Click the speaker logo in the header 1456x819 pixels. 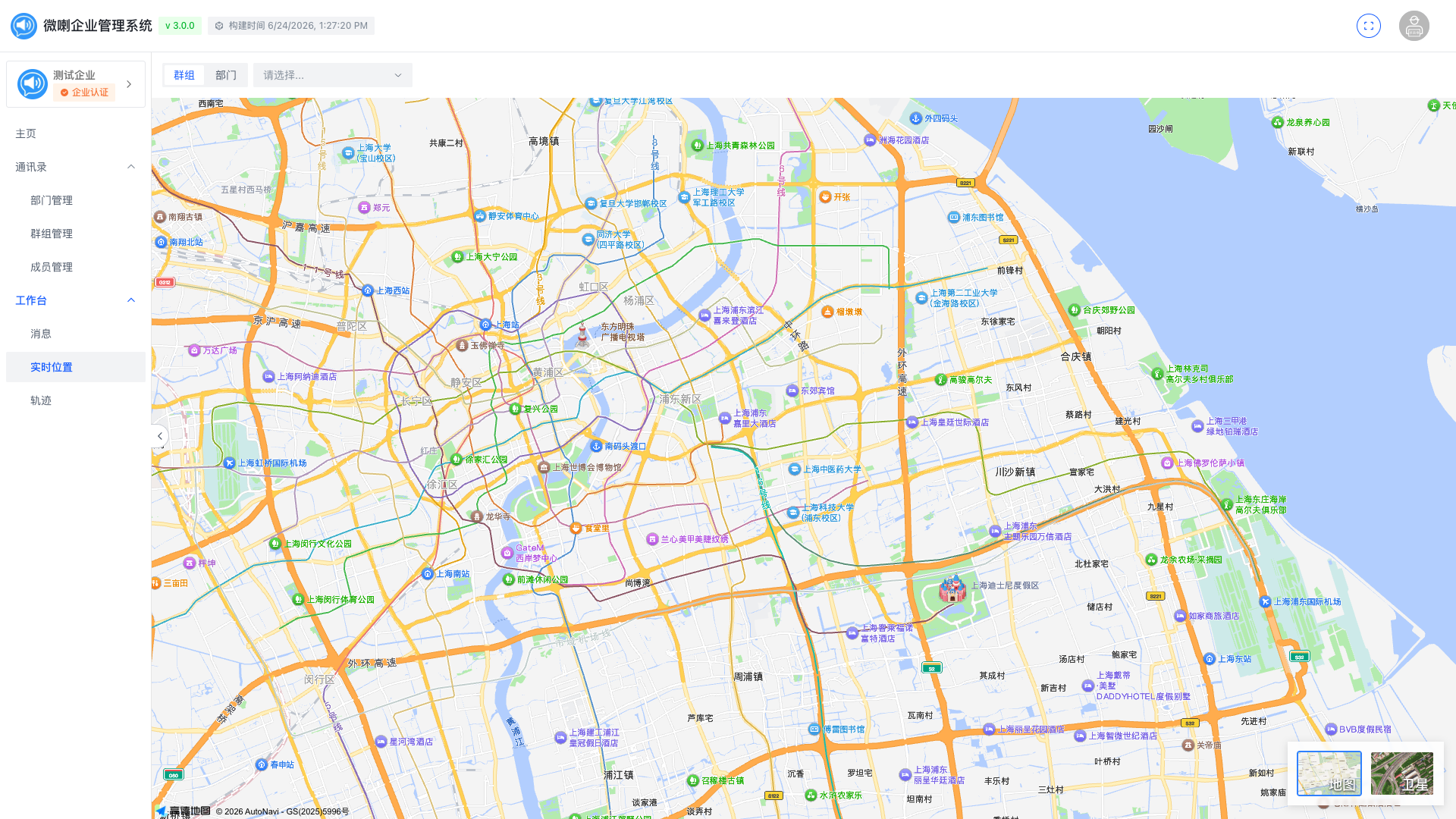pos(24,26)
